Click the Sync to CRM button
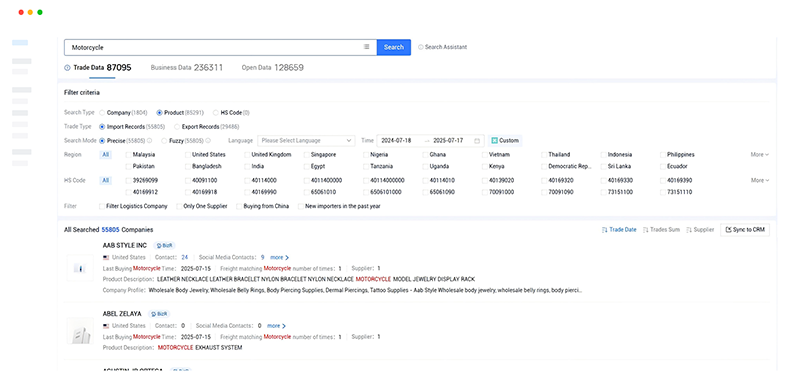 point(745,230)
